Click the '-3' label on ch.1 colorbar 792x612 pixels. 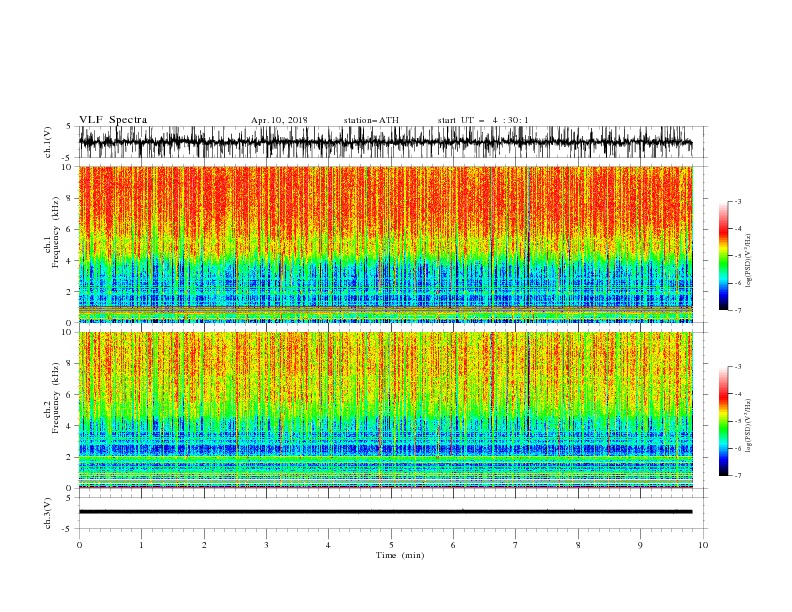[x=737, y=201]
